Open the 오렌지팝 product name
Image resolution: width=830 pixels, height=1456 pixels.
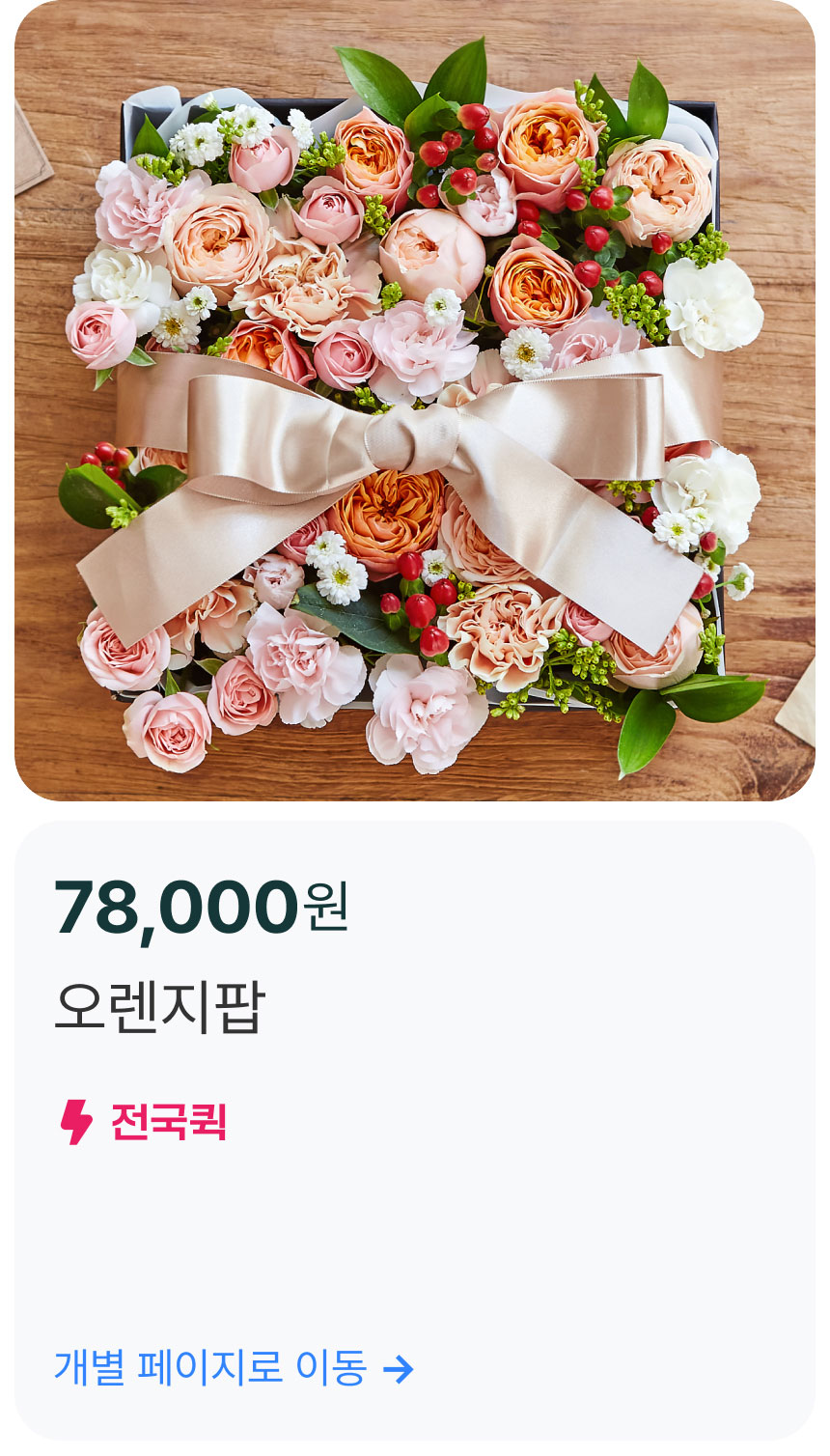[159, 1007]
